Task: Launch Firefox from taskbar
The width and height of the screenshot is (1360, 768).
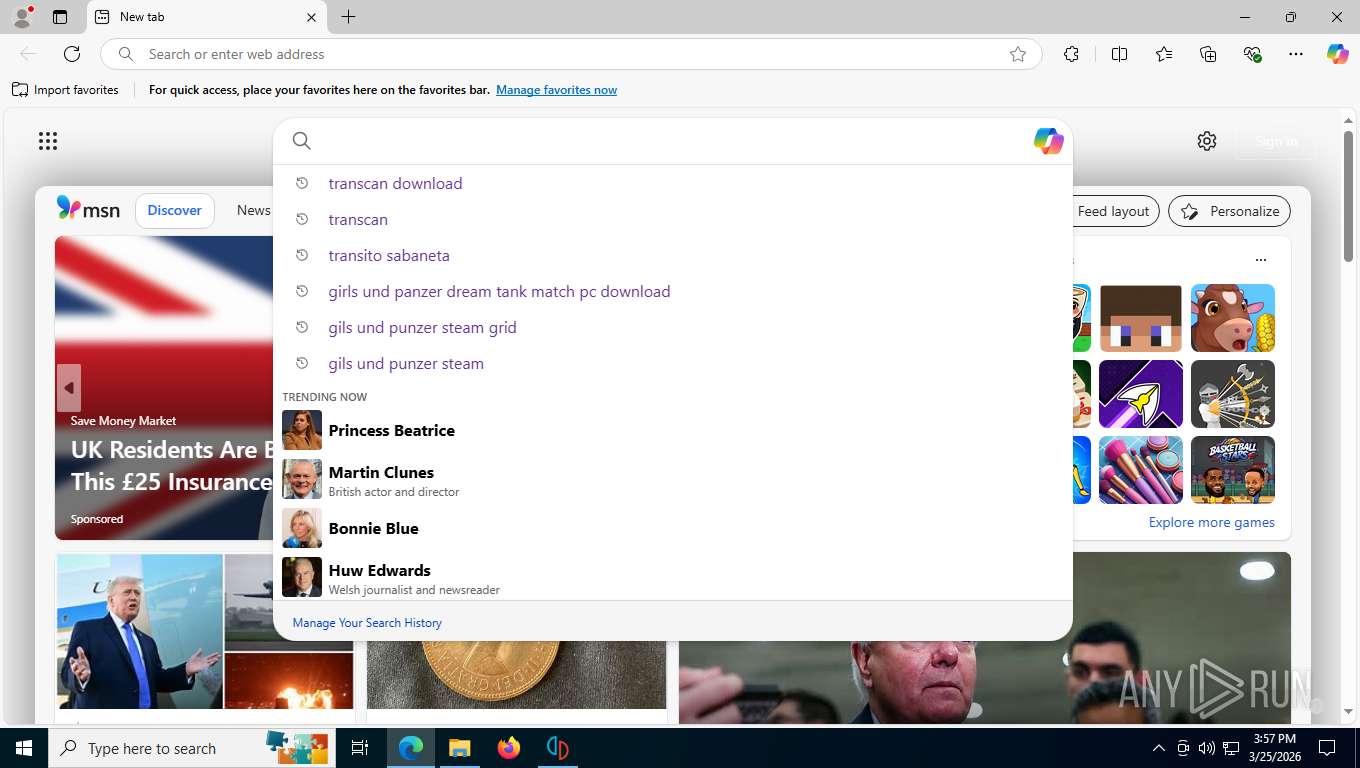Action: (x=509, y=748)
